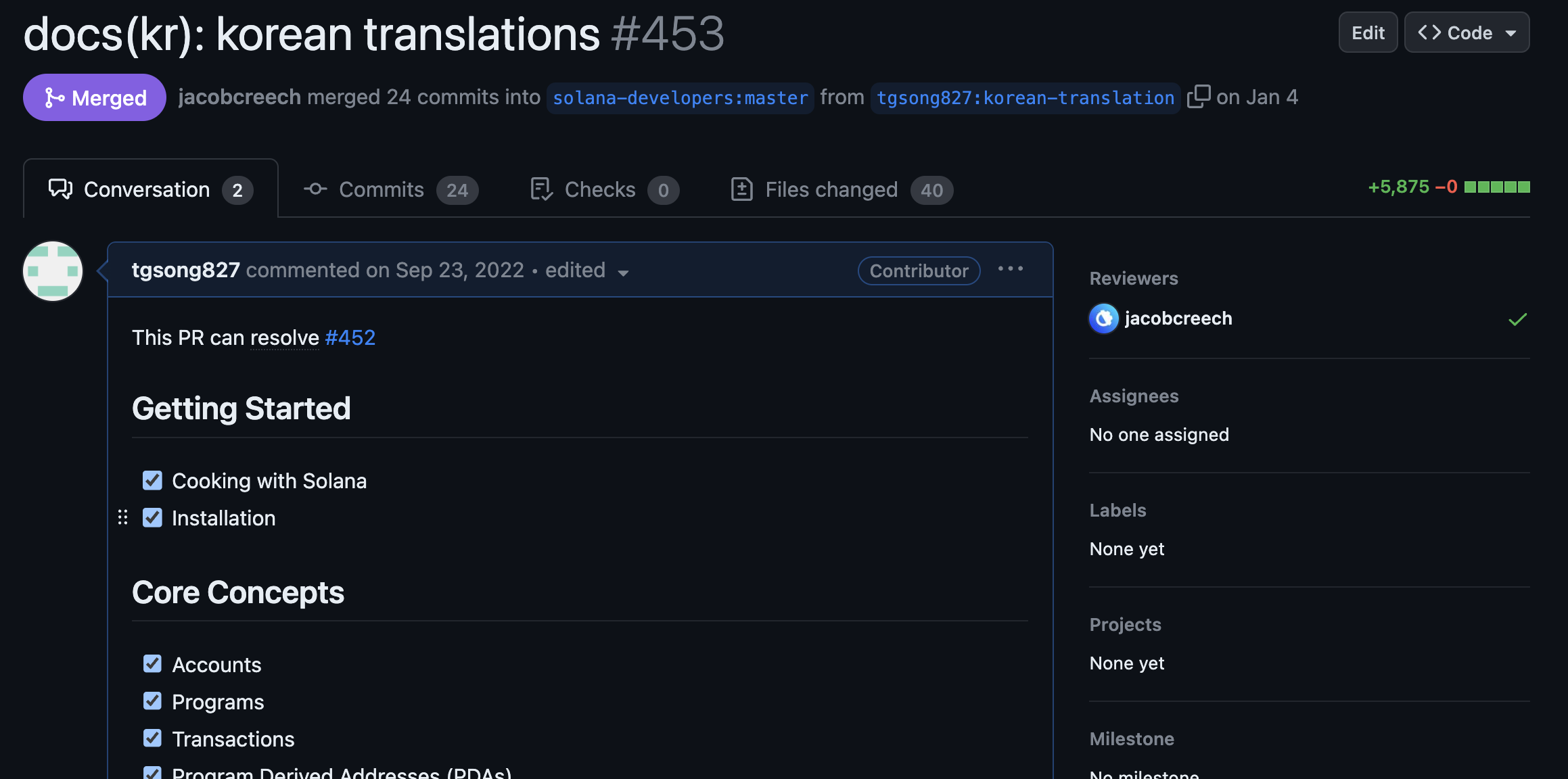Toggle the Programs checkbox
Viewport: 1568px width, 779px height.
(x=152, y=701)
